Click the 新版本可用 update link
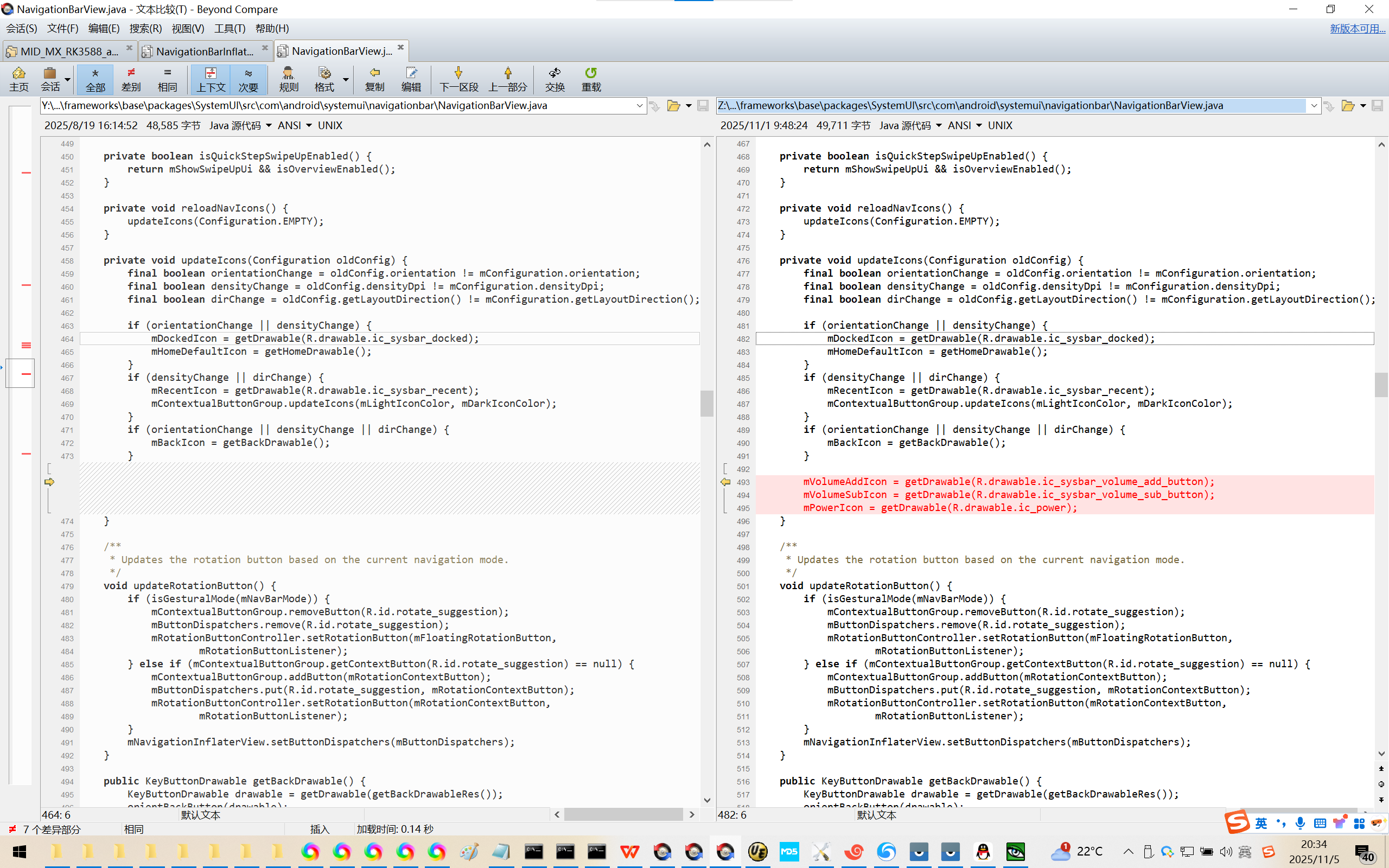1389x868 pixels. [1357, 28]
